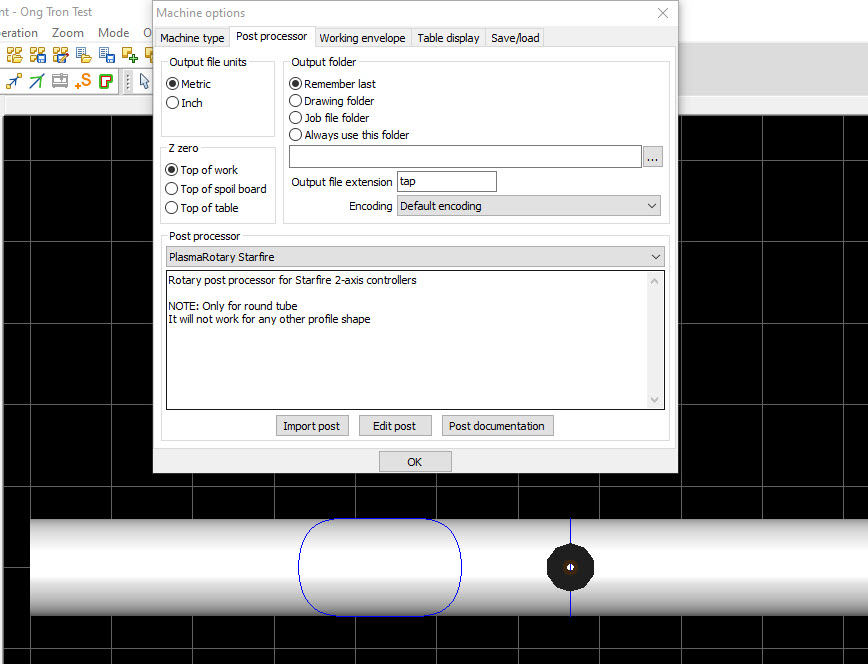
Task: Choose Always use this folder option
Action: coord(295,135)
